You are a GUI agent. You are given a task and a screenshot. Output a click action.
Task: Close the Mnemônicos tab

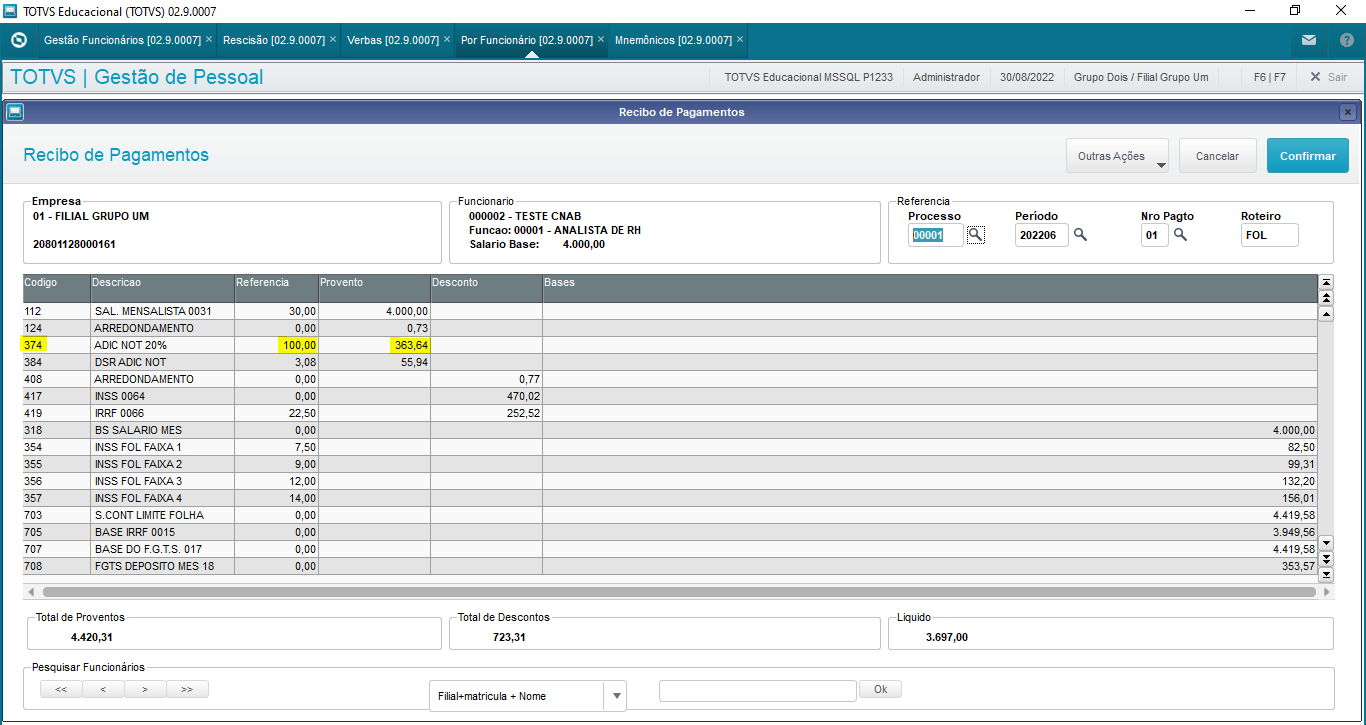coord(741,40)
